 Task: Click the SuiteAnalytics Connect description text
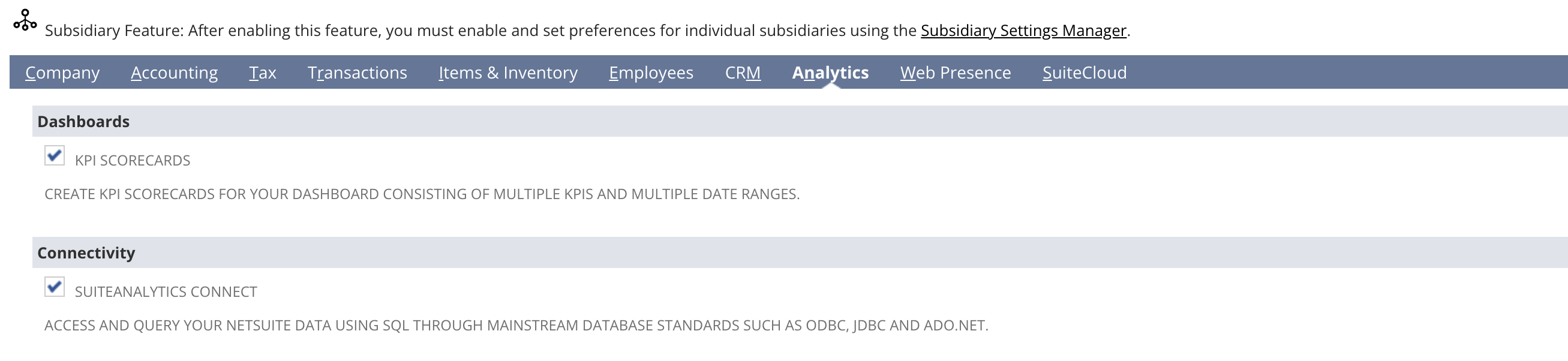pos(516,326)
